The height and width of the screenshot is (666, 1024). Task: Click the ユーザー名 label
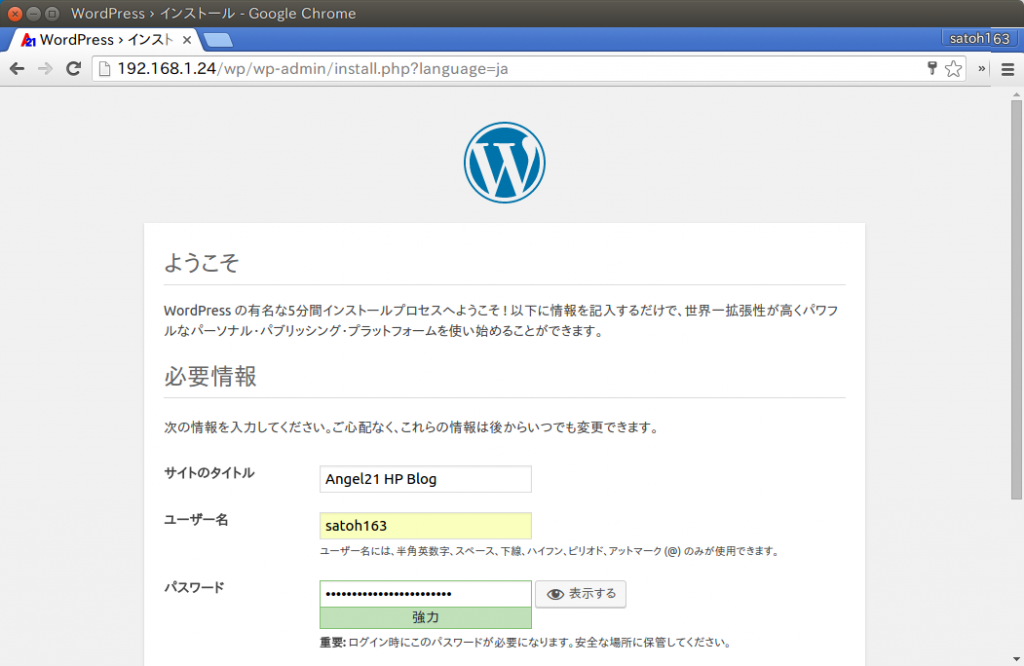click(196, 520)
